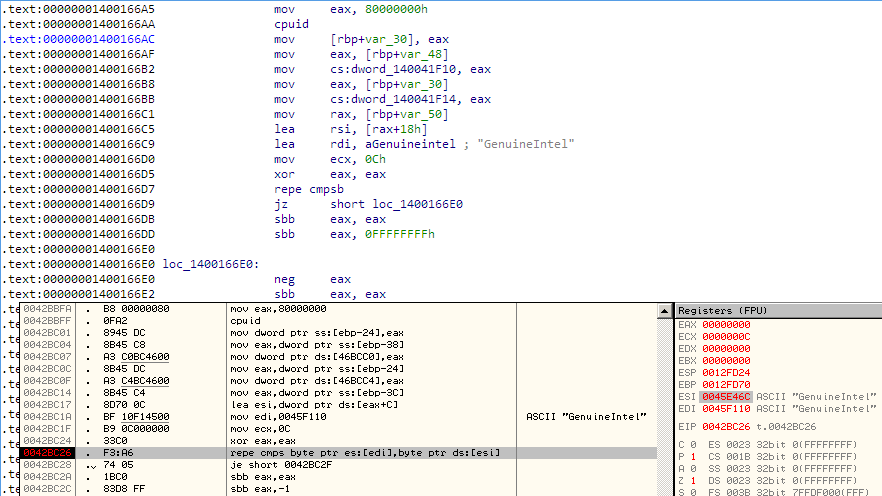
Task: Toggle the P flag value in registers
Action: 694,455
